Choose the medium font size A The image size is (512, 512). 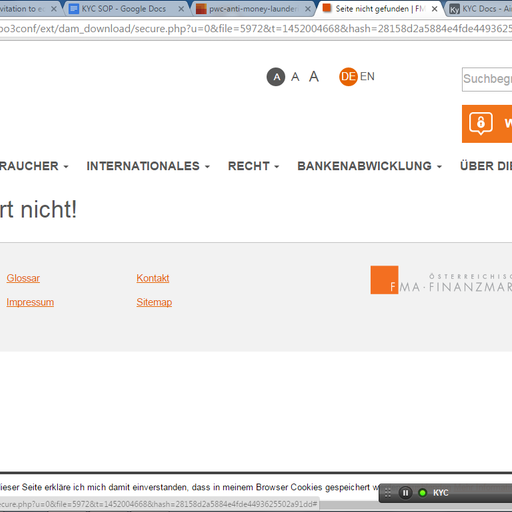[x=295, y=77]
